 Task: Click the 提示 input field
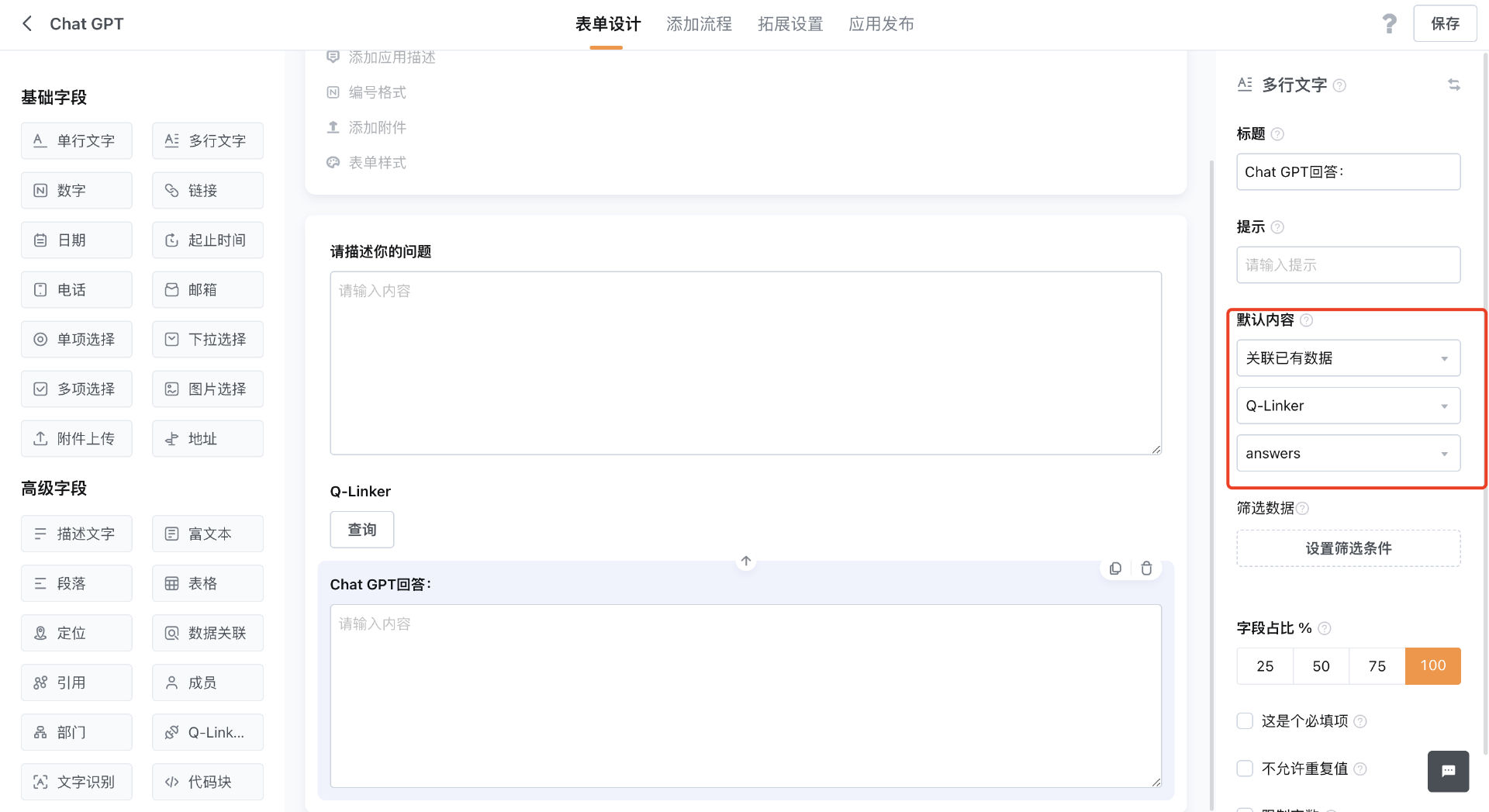(x=1348, y=265)
